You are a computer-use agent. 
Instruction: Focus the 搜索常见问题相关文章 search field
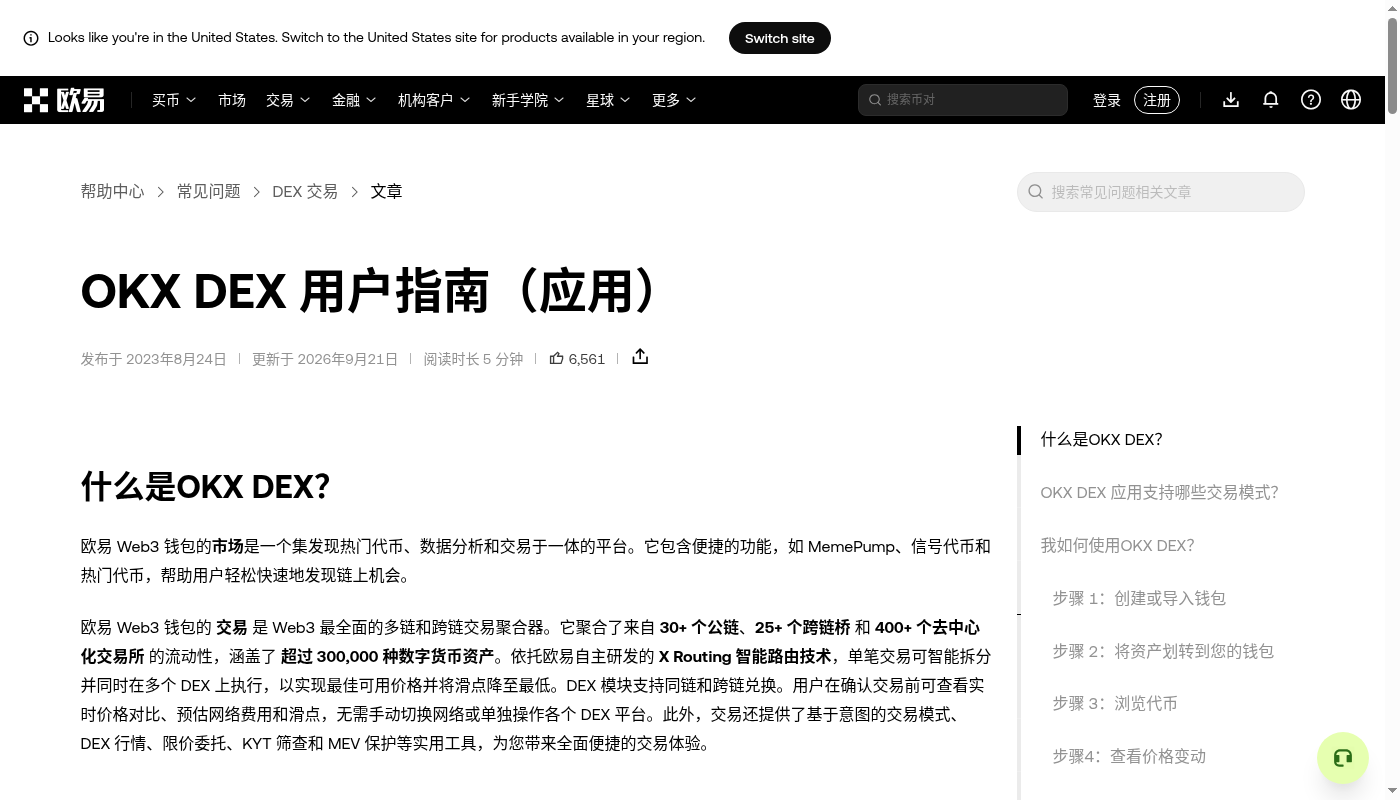tap(1161, 192)
